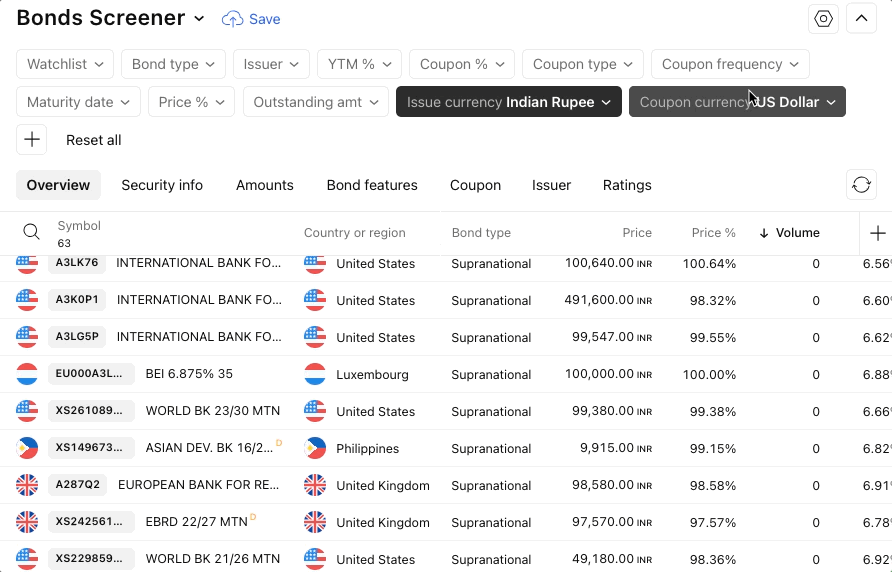Open the Price % filter dropdown

coord(191,102)
